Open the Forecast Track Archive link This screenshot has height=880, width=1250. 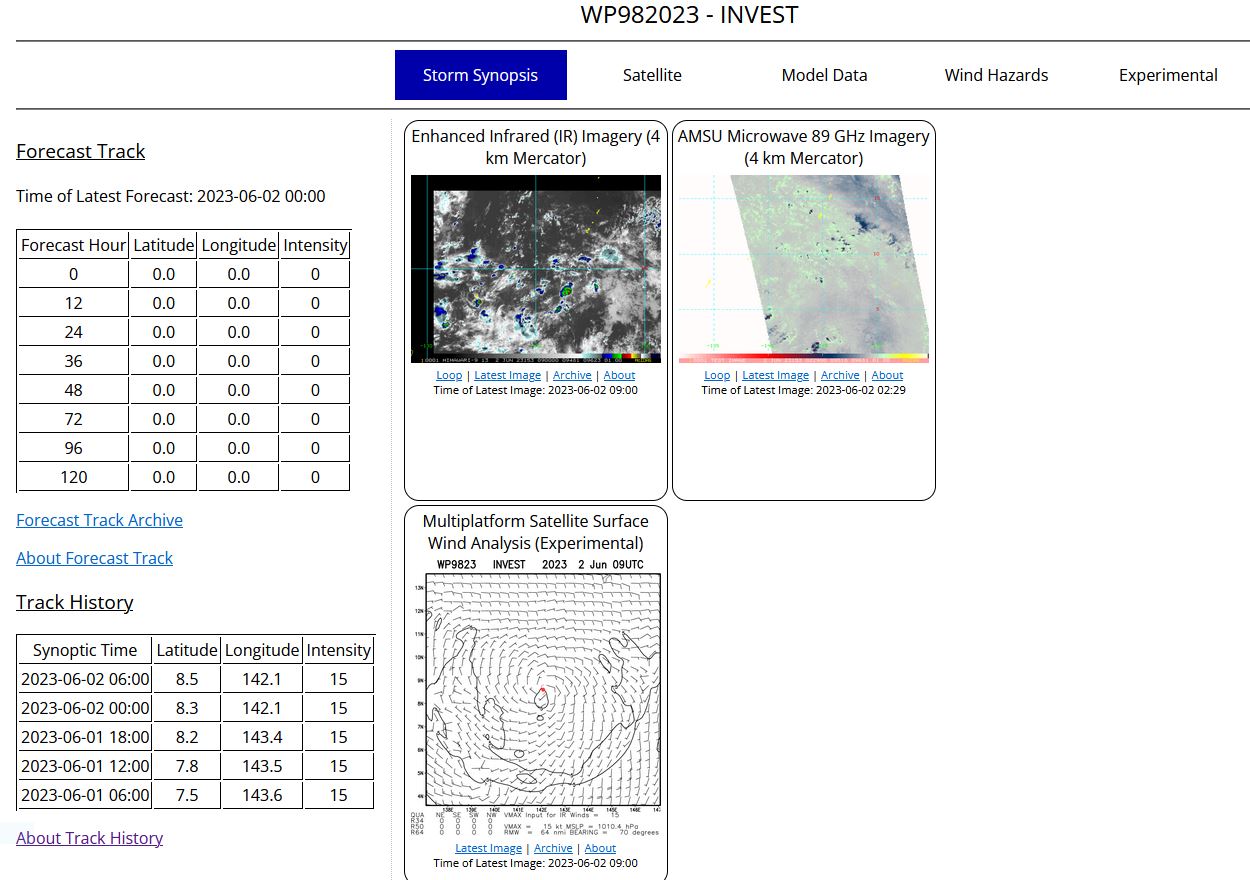click(99, 520)
